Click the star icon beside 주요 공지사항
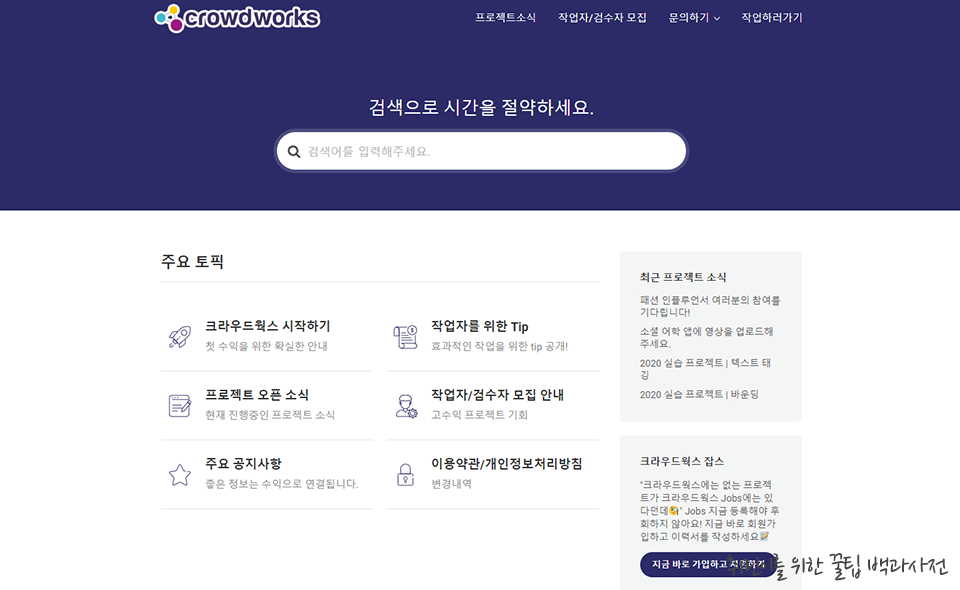 point(180,475)
